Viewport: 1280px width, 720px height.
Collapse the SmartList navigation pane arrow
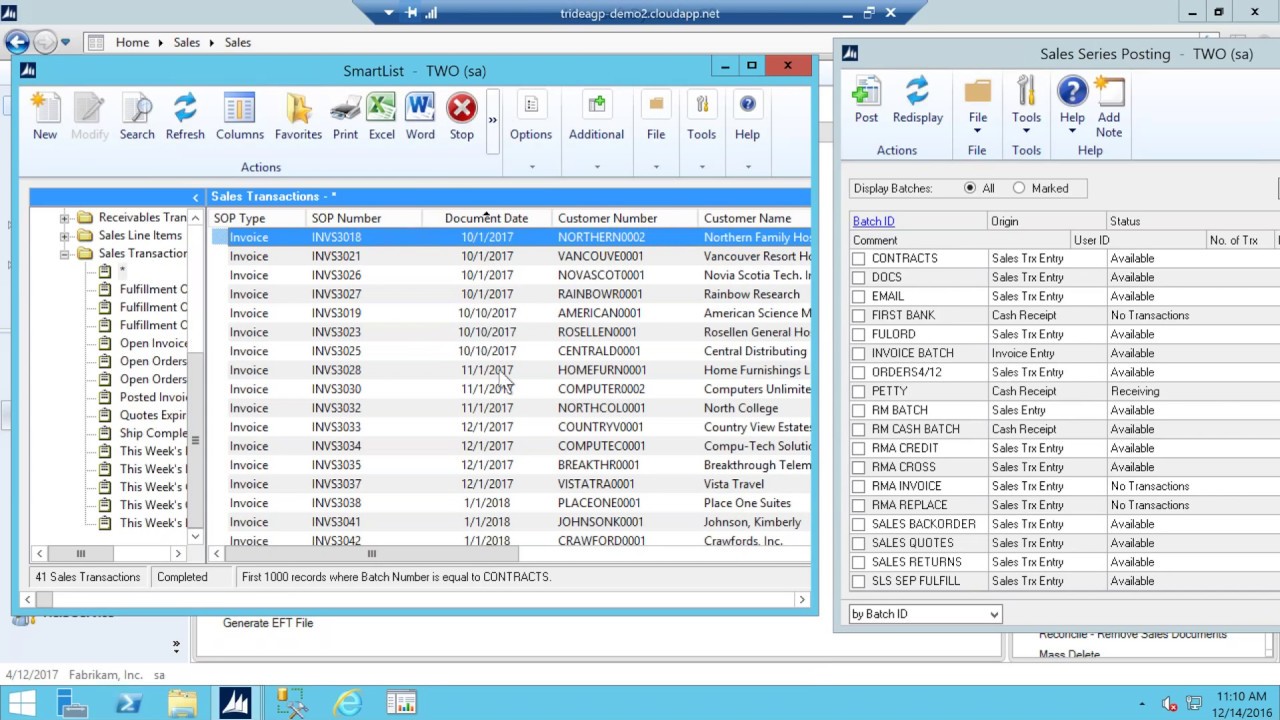click(x=195, y=197)
